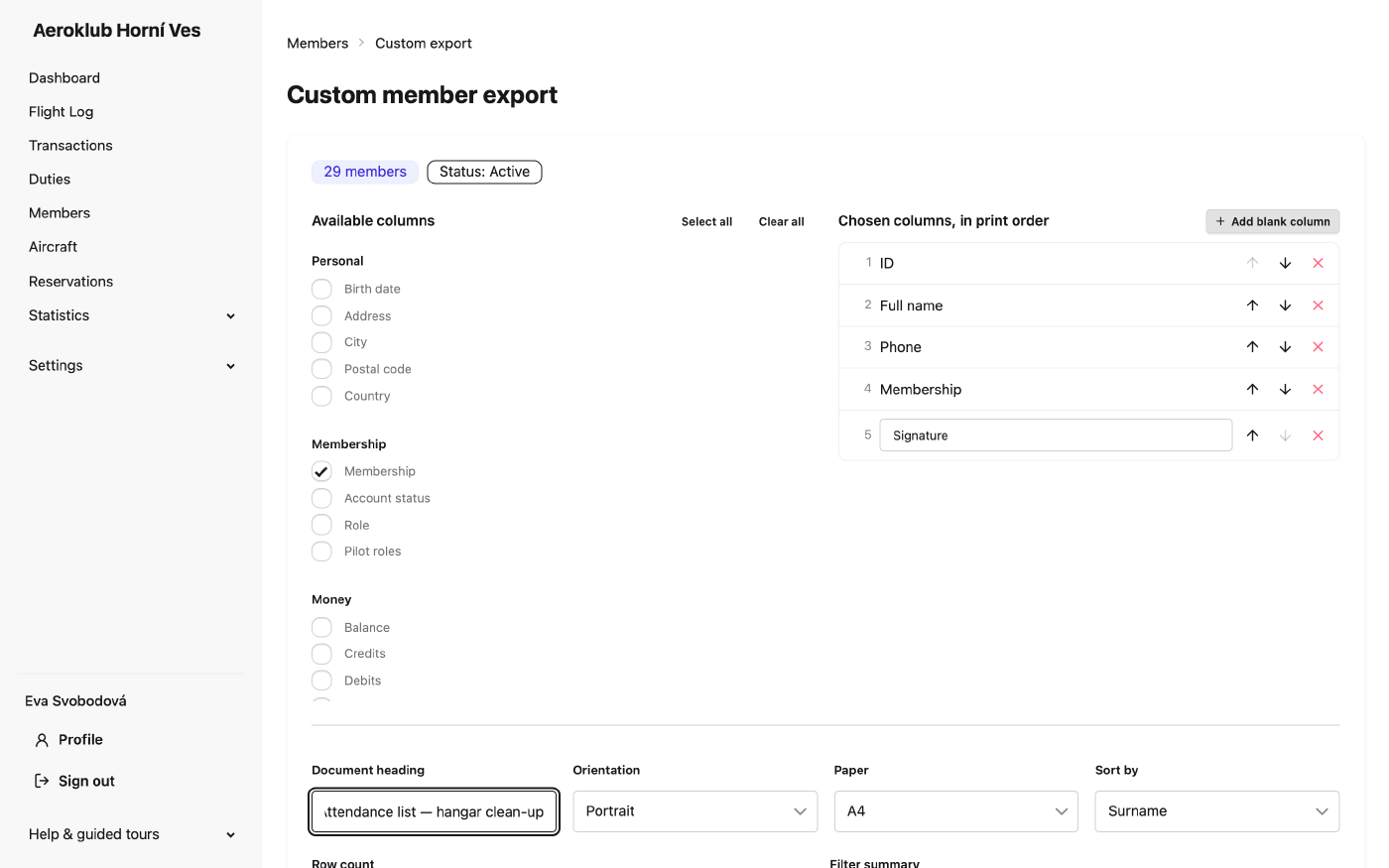Open the Dashboard page
This screenshot has width=1389, height=868.
tap(64, 78)
